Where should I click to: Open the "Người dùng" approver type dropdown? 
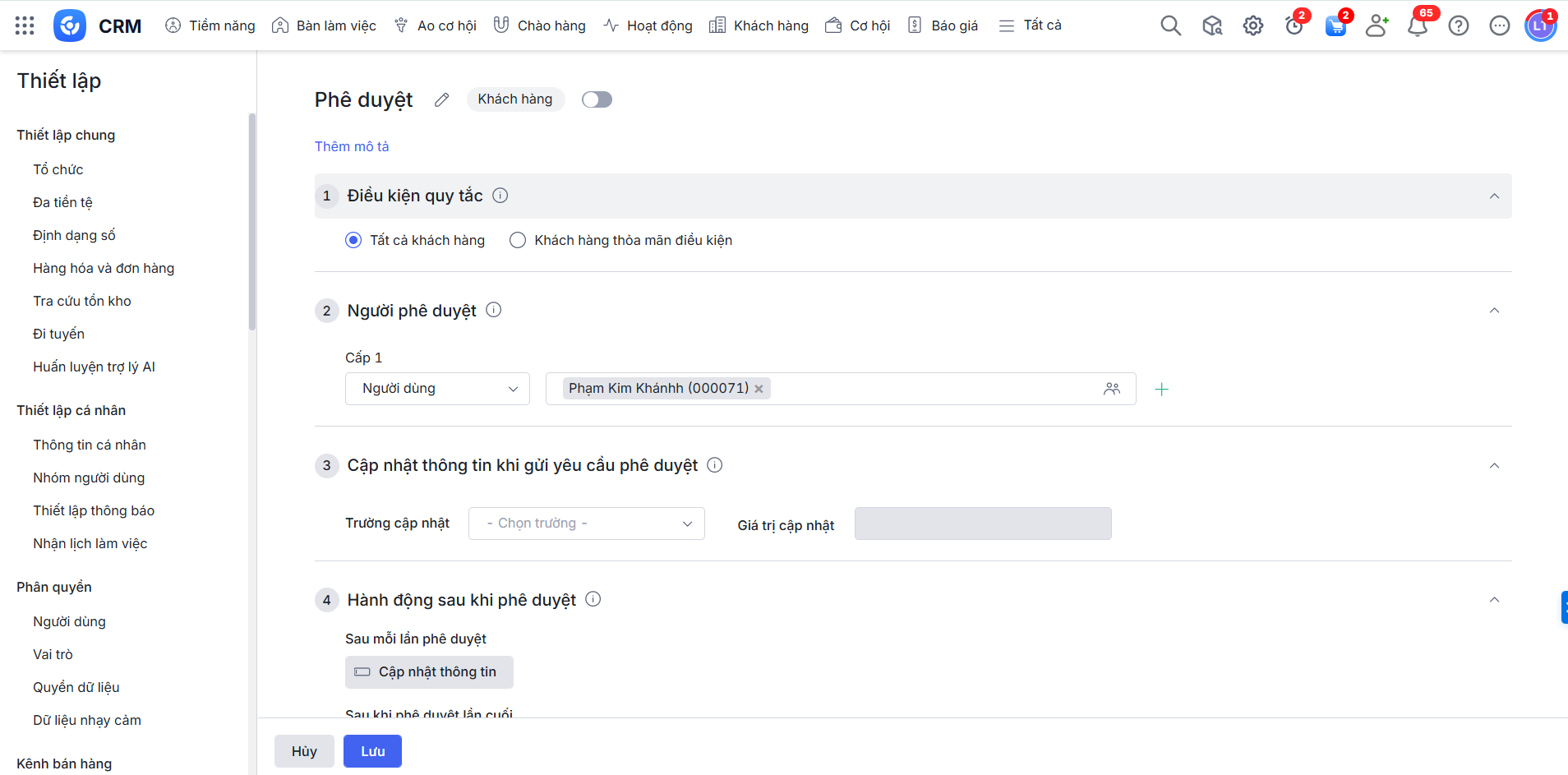437,389
